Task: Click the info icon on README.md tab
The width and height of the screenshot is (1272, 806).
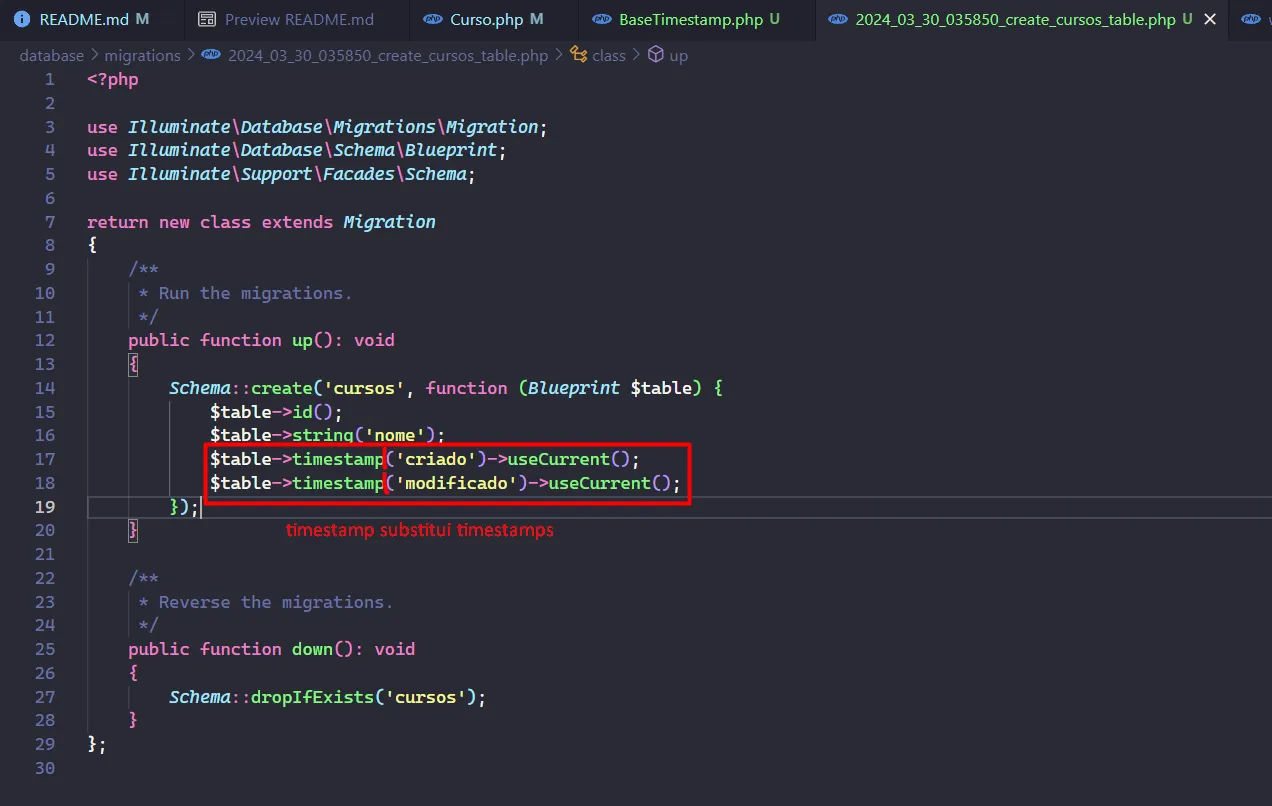Action: 22,20
